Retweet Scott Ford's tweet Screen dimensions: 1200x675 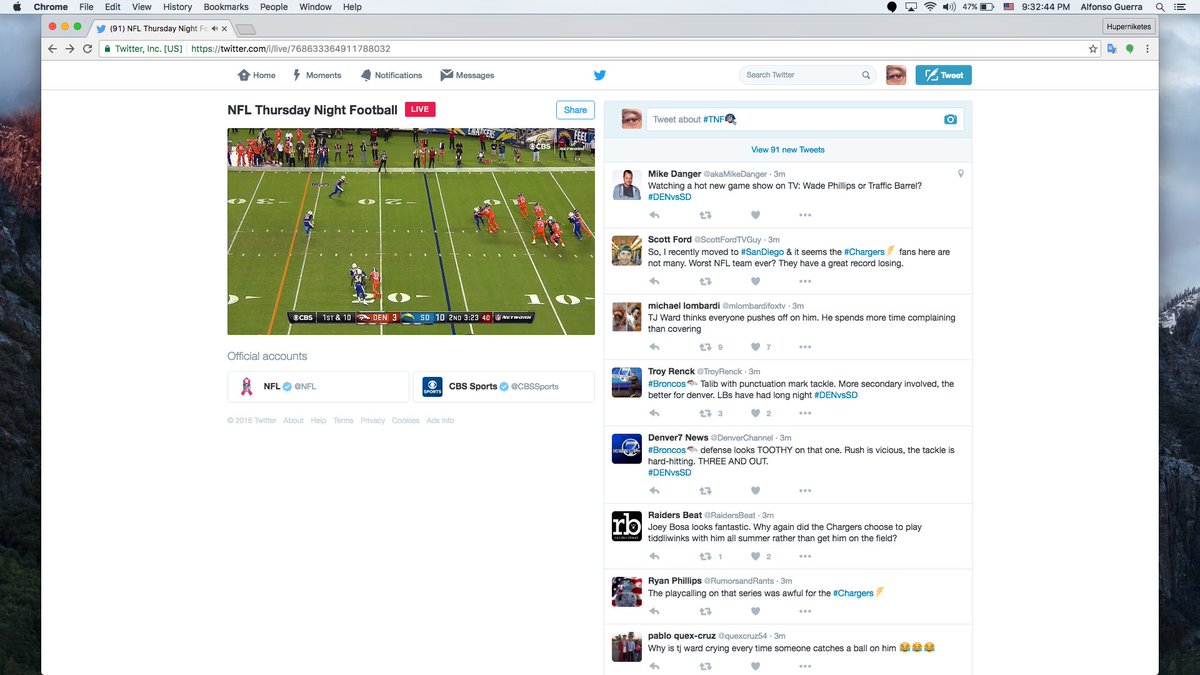click(705, 281)
